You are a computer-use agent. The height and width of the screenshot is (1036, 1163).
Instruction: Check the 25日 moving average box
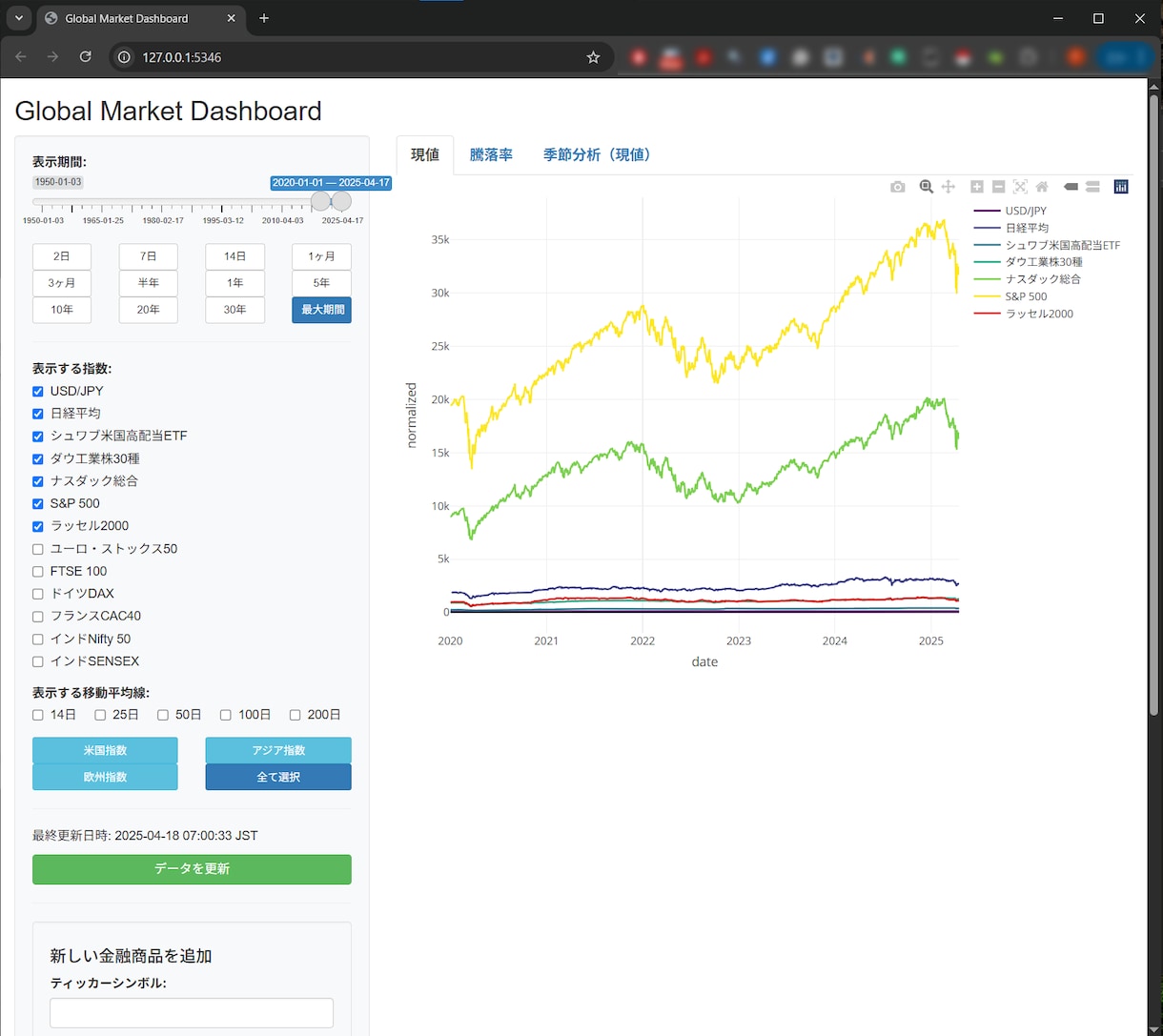click(x=100, y=715)
